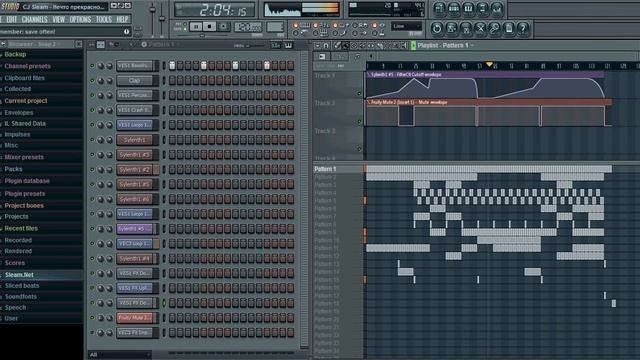Open the piano roll view icon

[x=468, y=8]
